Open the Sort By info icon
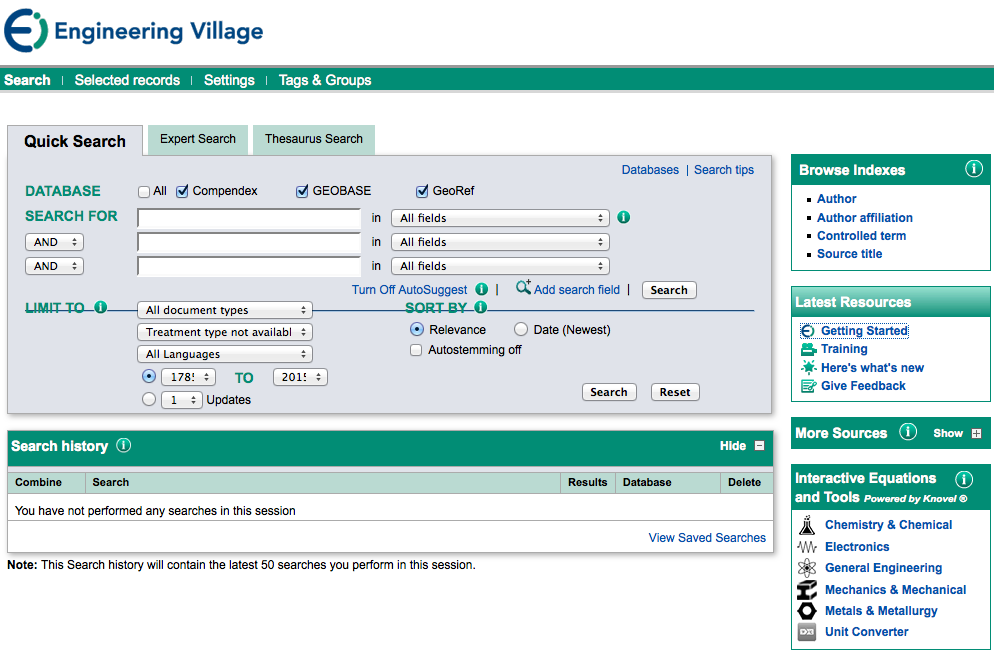 click(481, 307)
